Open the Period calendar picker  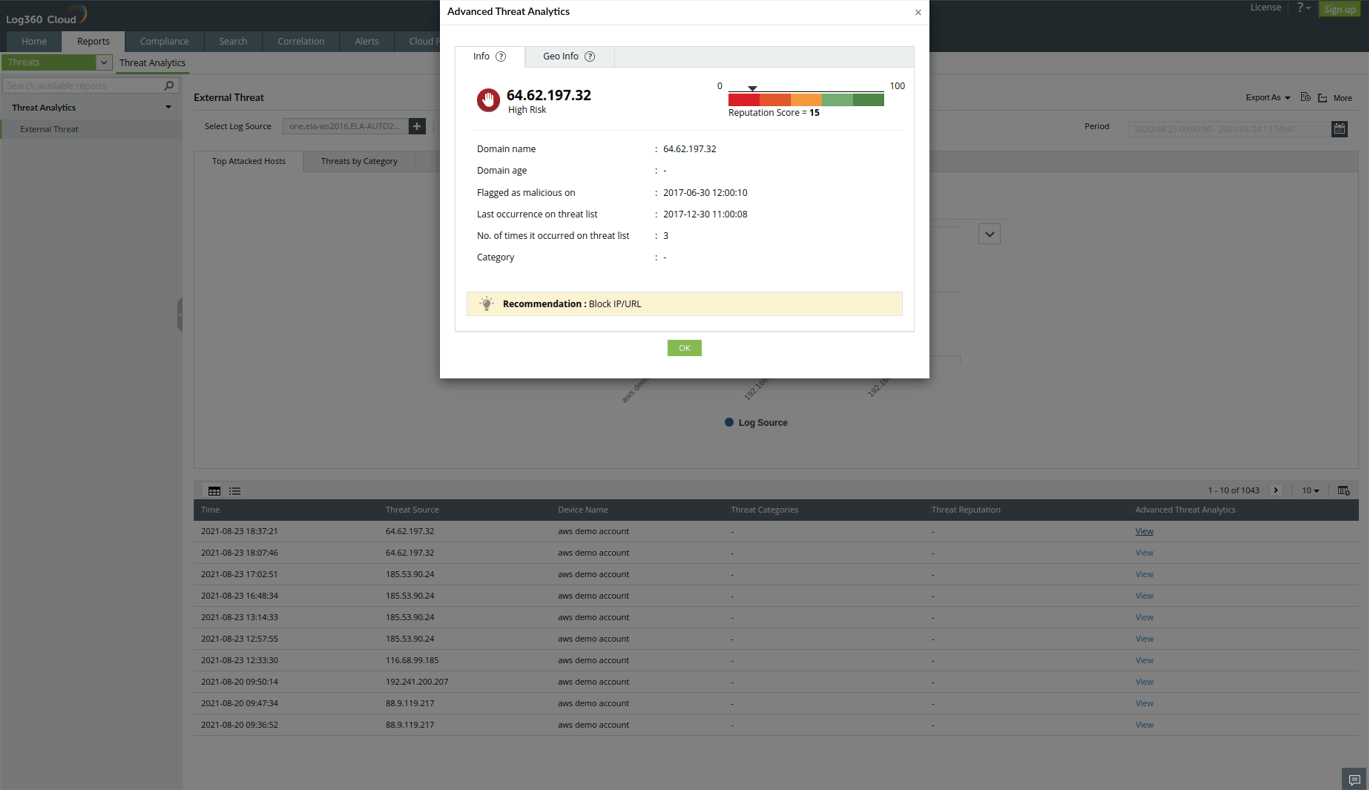1339,128
